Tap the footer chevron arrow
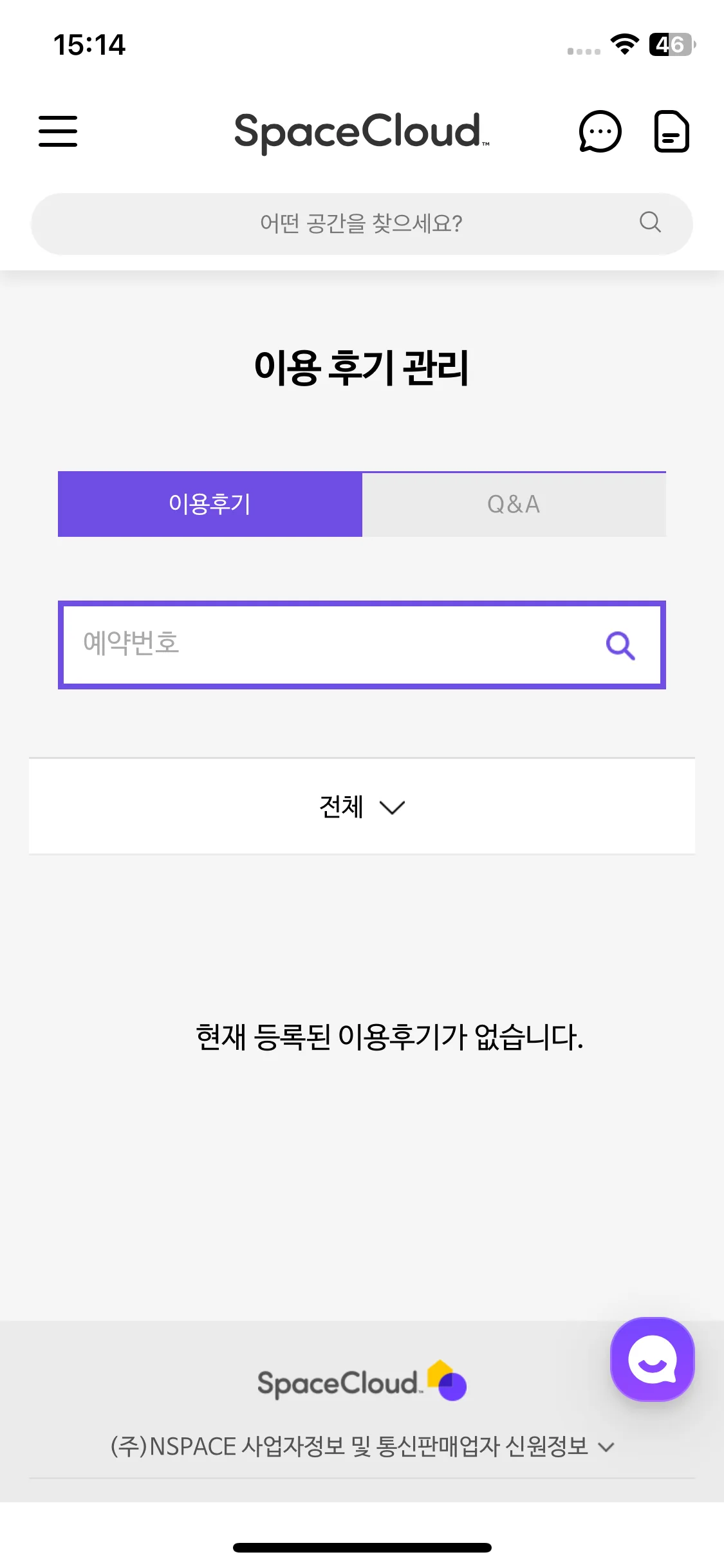The width and height of the screenshot is (724, 1568). pos(606,1448)
